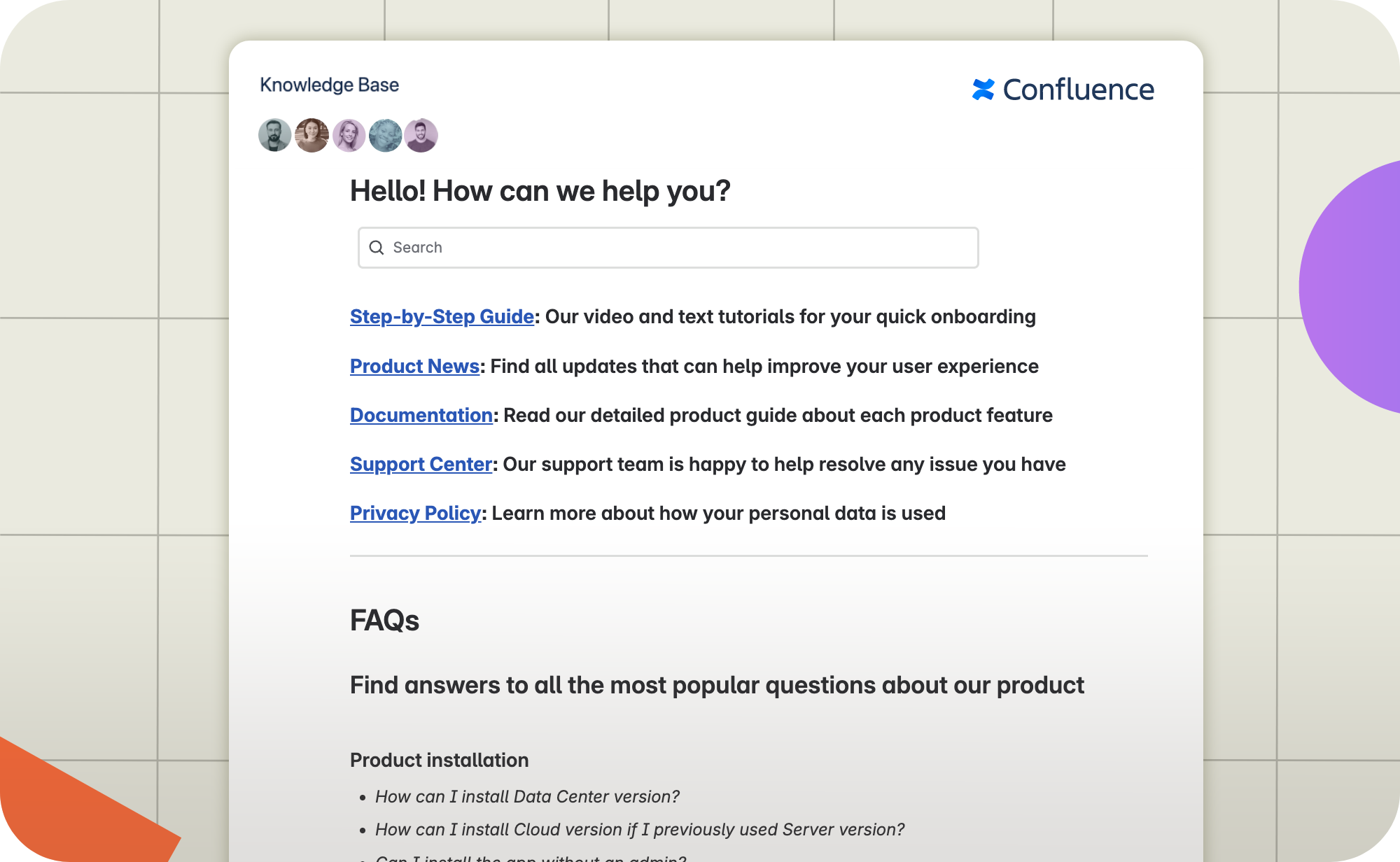Image resolution: width=1400 pixels, height=862 pixels.
Task: Click the Hello! How can we help heading
Action: 540,191
